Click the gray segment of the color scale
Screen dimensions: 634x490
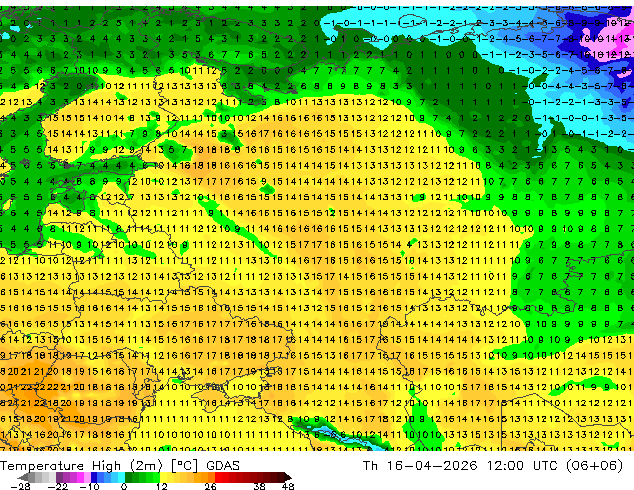coord(32,477)
